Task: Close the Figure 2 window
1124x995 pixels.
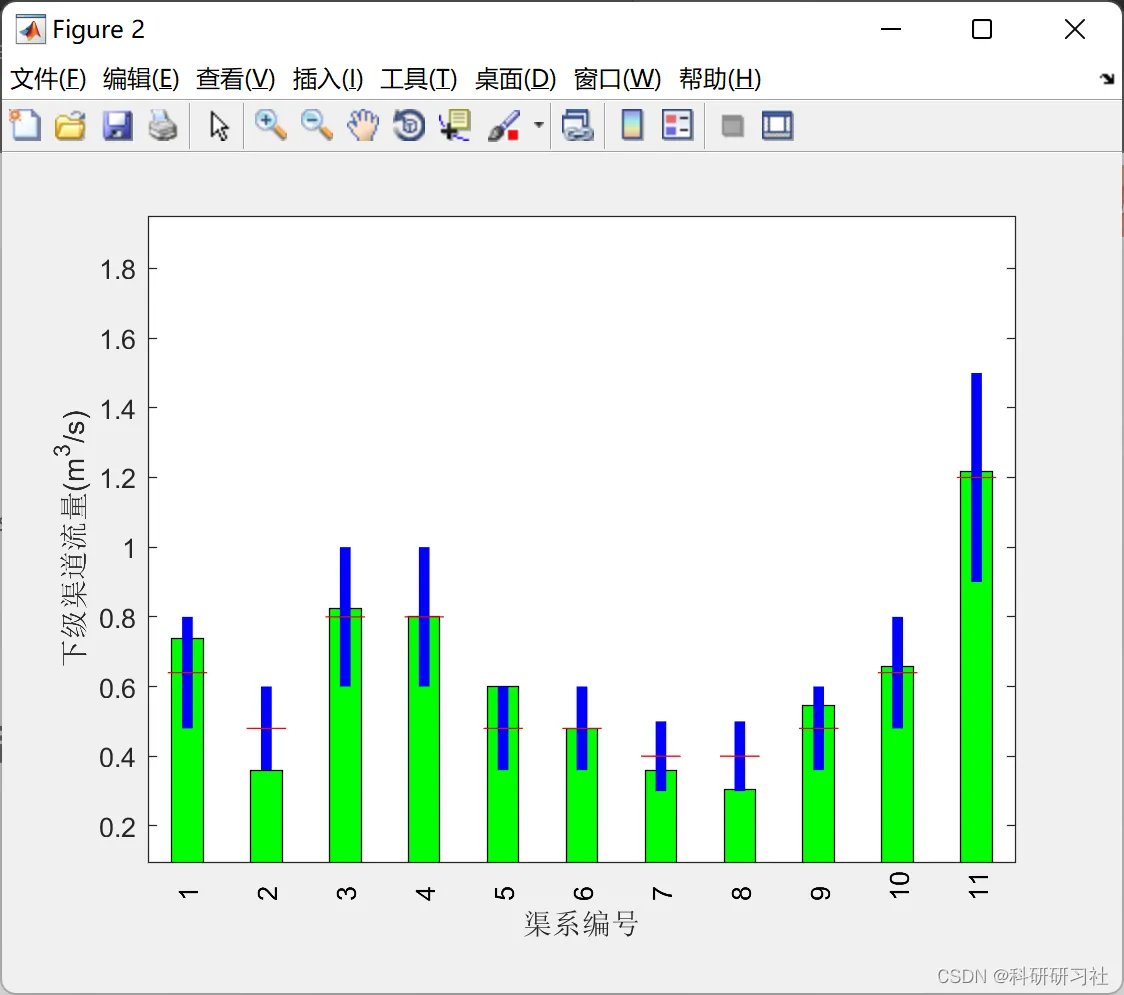Action: pos(1075,29)
